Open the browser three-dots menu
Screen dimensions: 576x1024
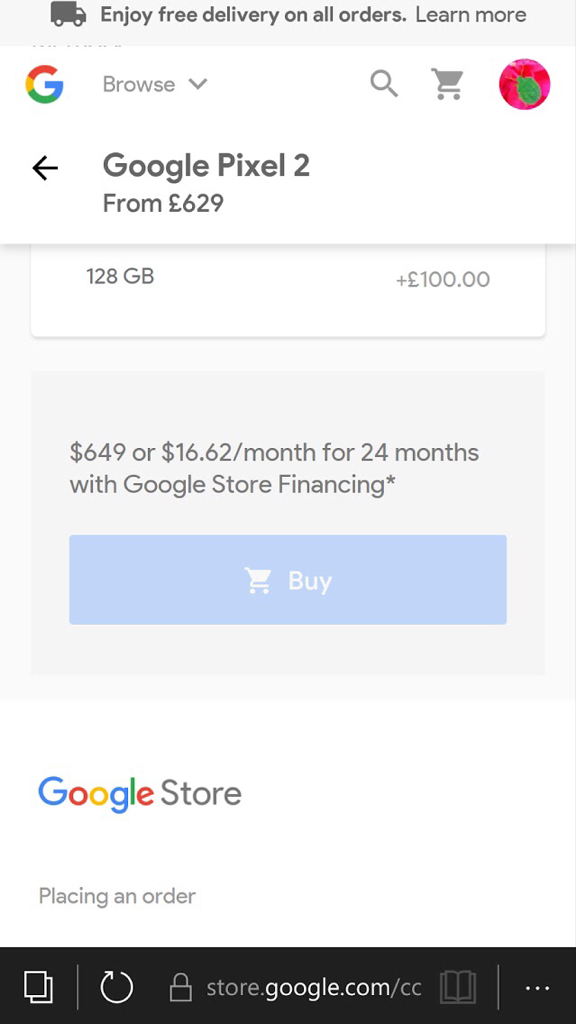[537, 988]
